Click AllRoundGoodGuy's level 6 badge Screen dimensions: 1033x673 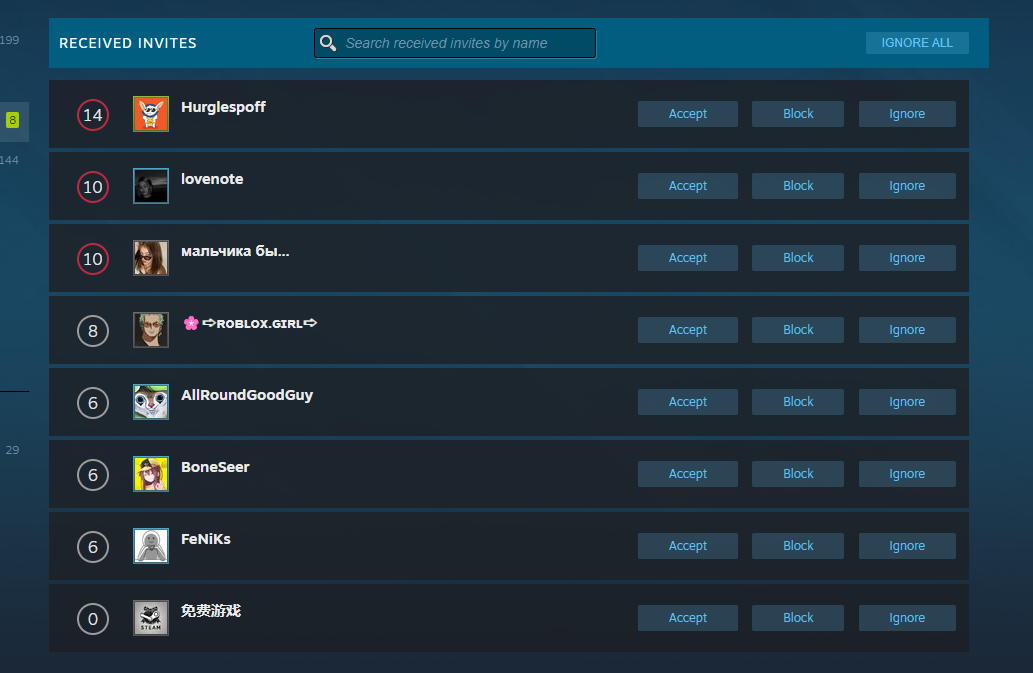pyautogui.click(x=93, y=403)
